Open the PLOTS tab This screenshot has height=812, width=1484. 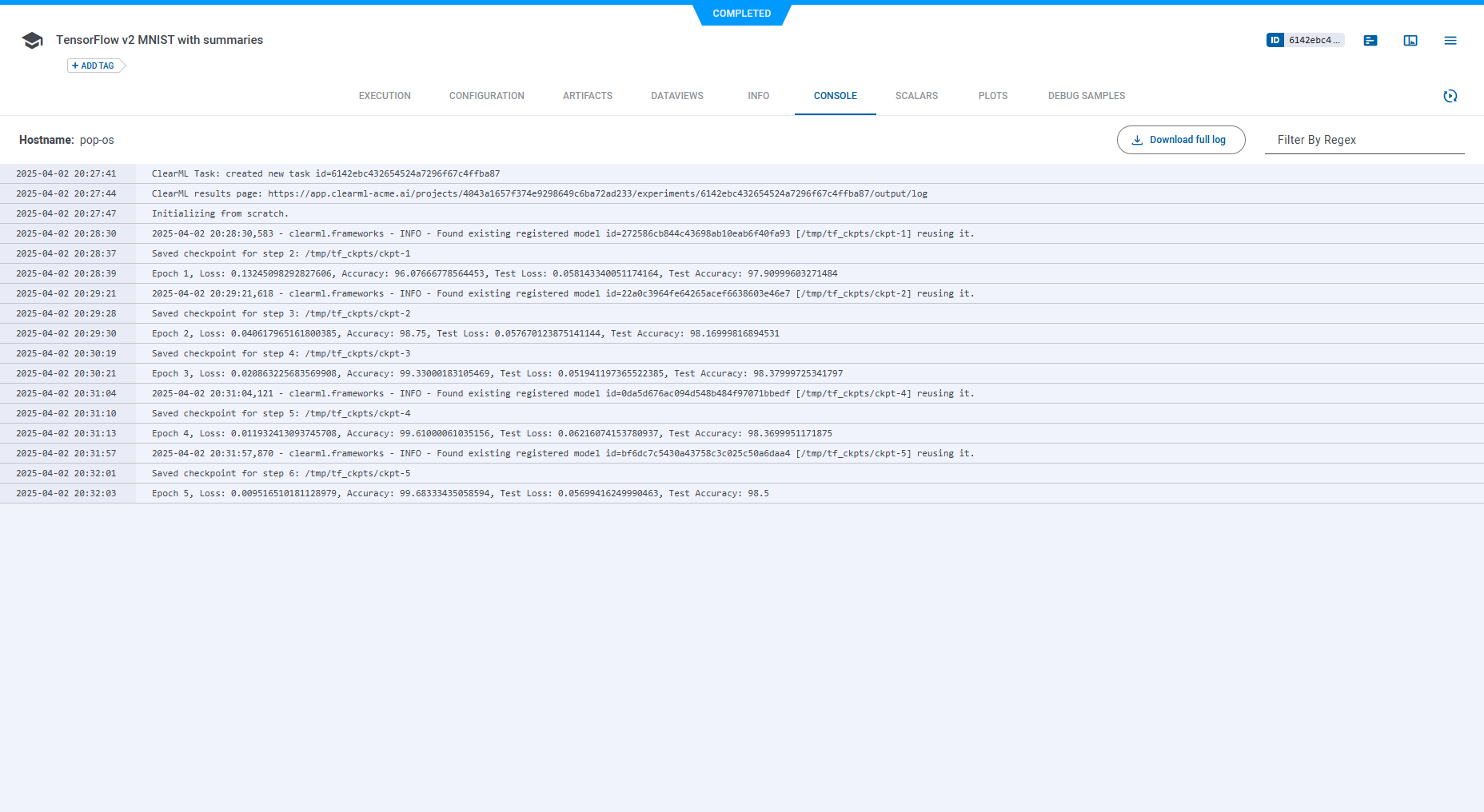pyautogui.click(x=992, y=96)
